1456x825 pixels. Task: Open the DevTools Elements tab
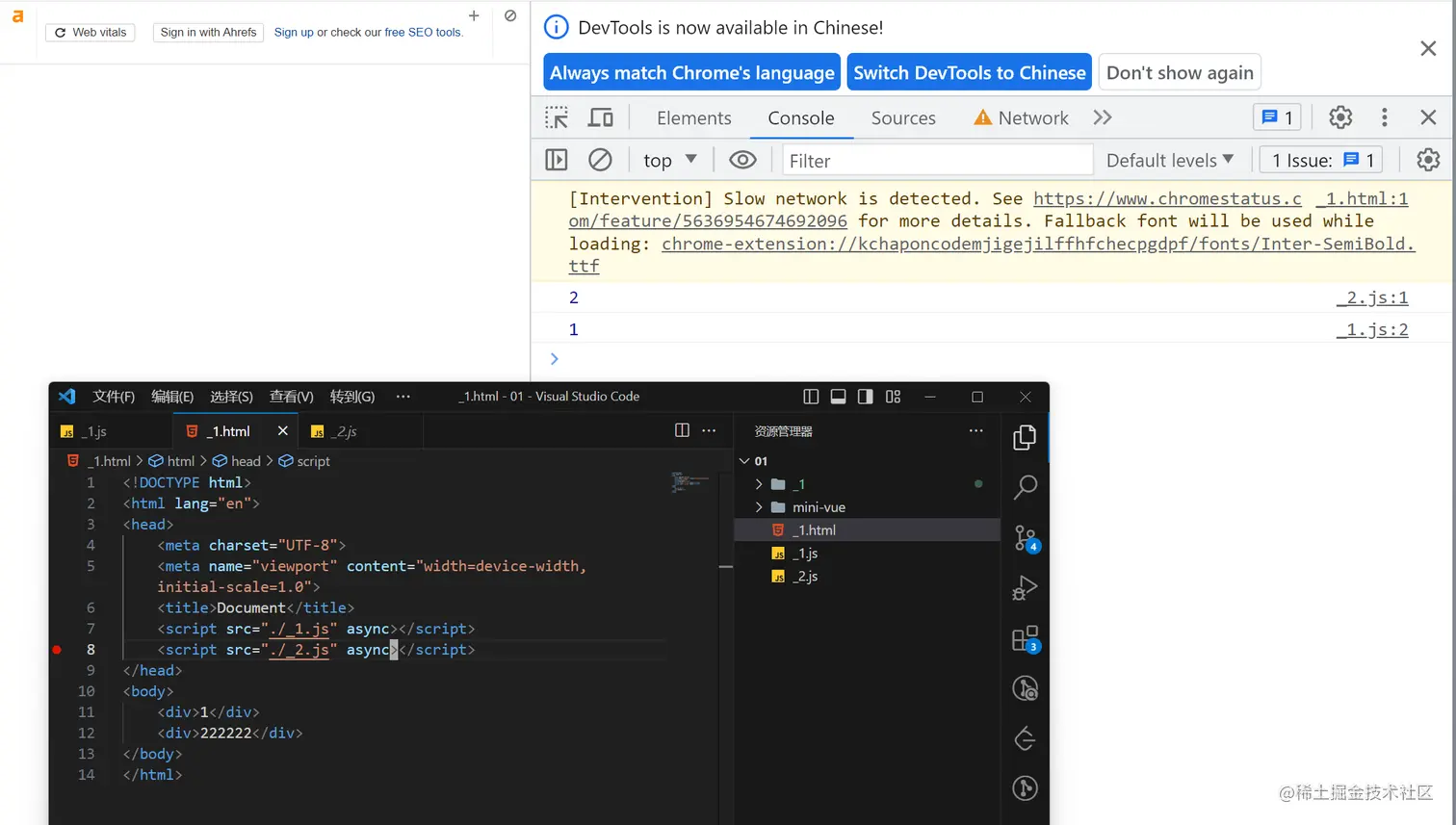(x=694, y=117)
